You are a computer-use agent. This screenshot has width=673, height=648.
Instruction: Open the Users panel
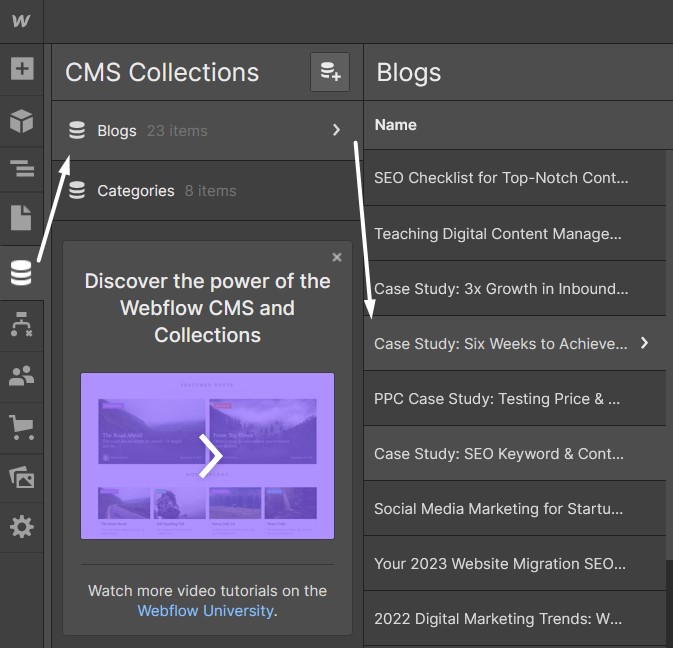21,376
